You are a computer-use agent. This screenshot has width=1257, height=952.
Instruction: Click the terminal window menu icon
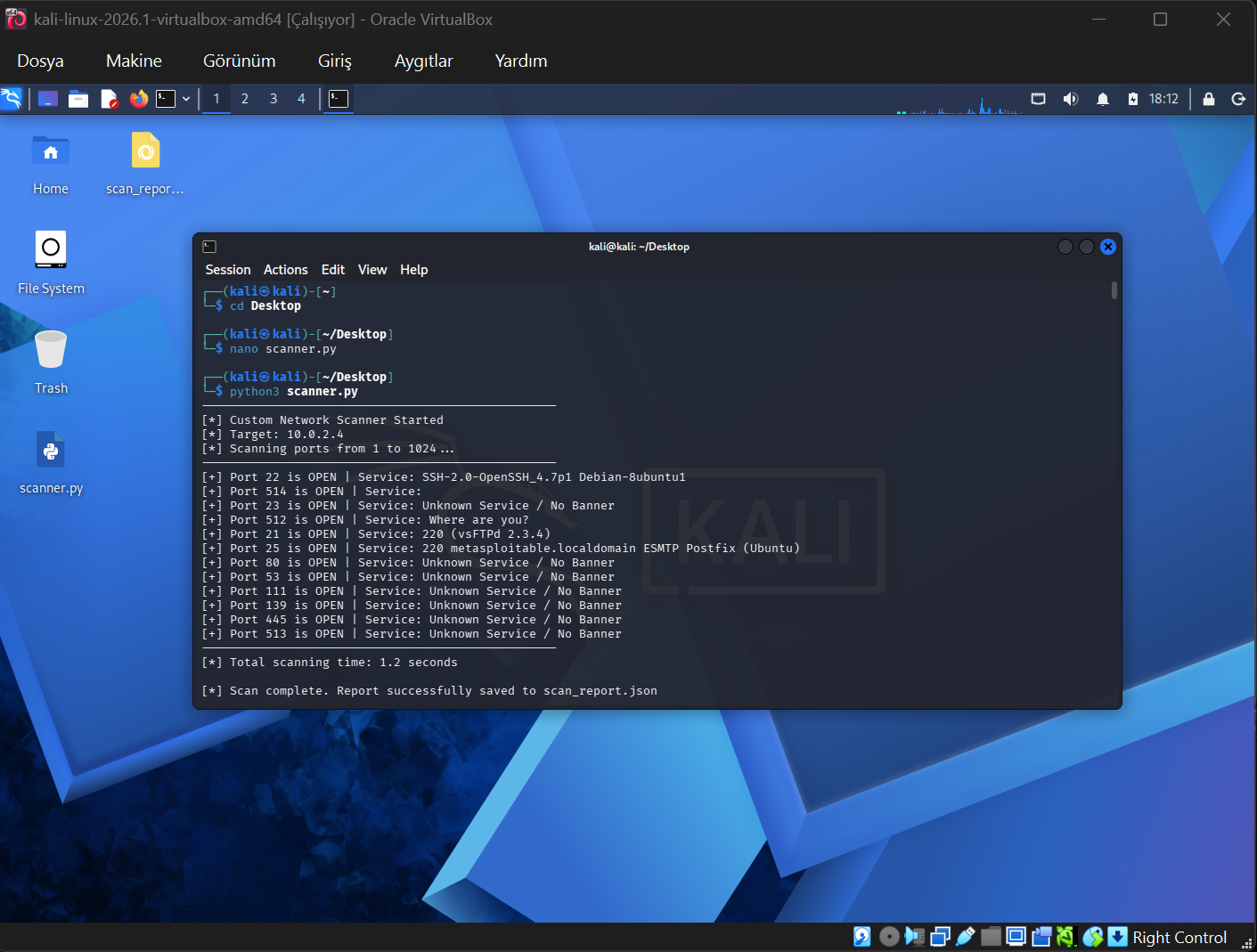point(209,247)
